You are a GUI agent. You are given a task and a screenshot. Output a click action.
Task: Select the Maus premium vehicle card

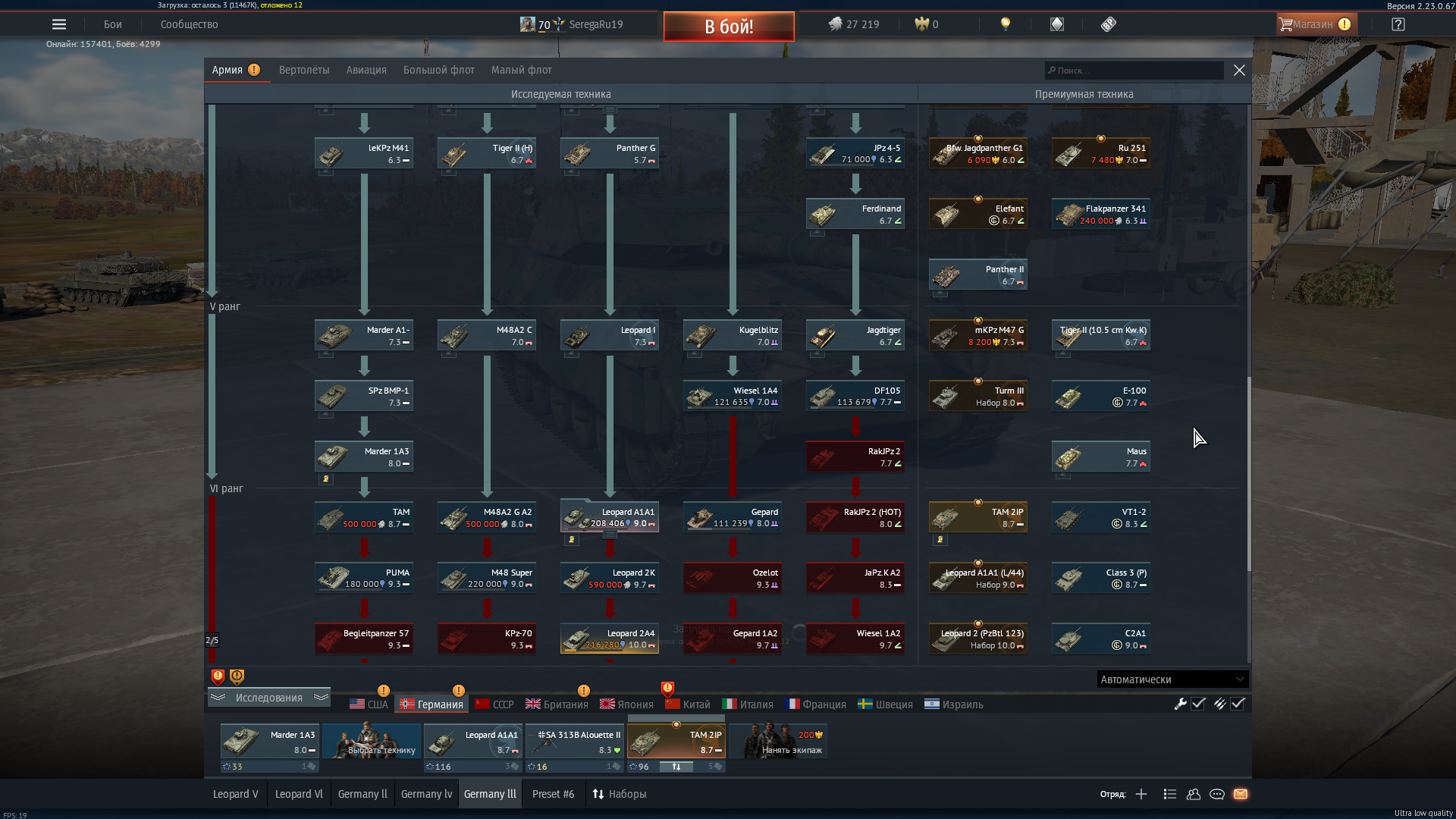1101,457
